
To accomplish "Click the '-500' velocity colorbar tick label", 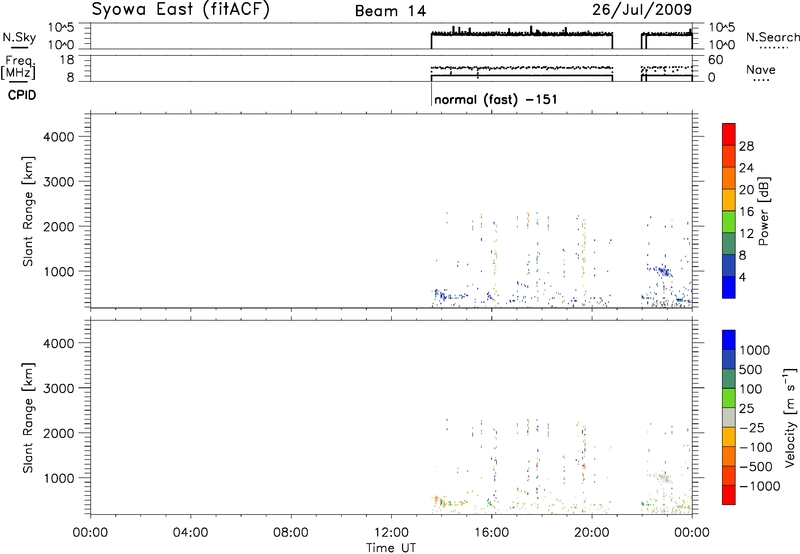I will click(756, 466).
